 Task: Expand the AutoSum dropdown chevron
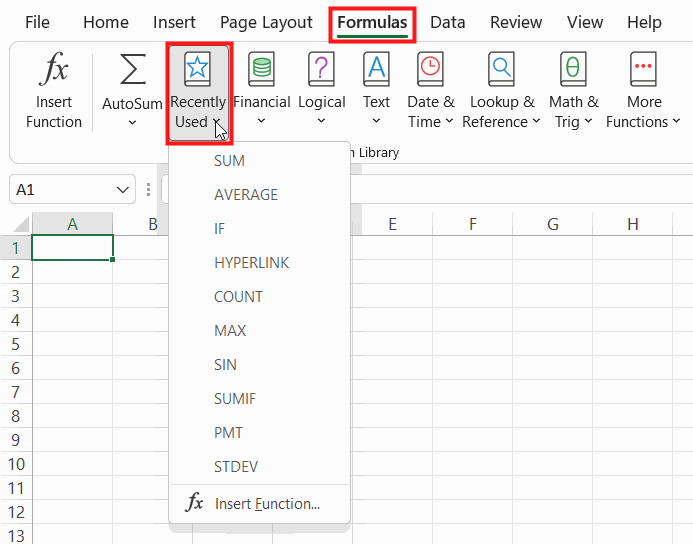[132, 123]
